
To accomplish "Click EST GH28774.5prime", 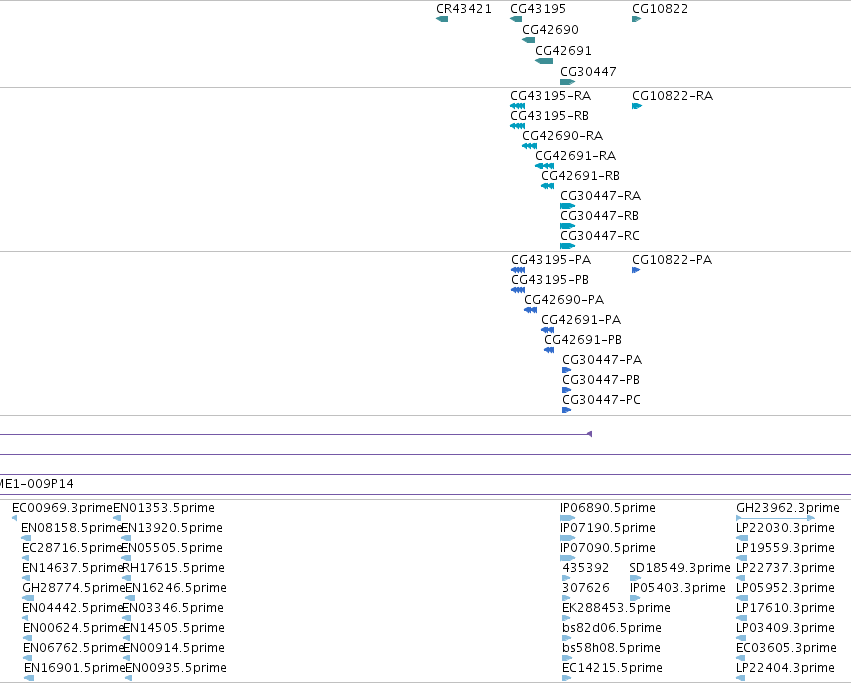I will 28,598.
